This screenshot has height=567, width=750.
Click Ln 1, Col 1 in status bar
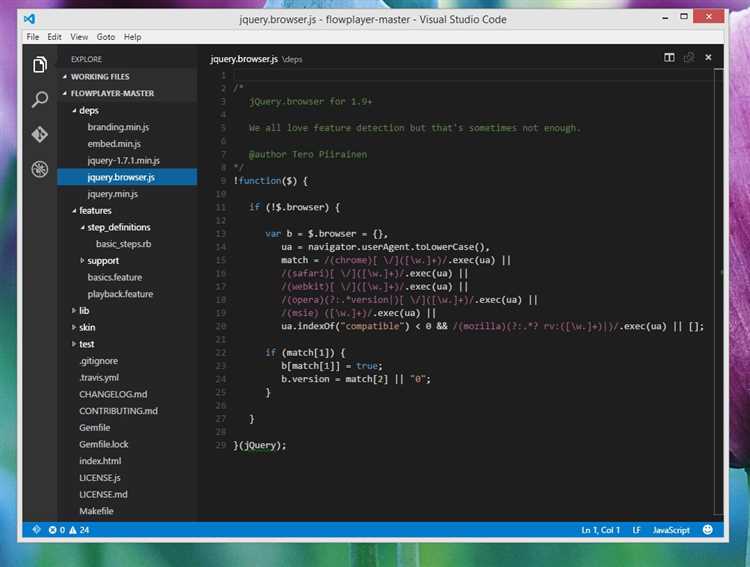[x=600, y=530]
